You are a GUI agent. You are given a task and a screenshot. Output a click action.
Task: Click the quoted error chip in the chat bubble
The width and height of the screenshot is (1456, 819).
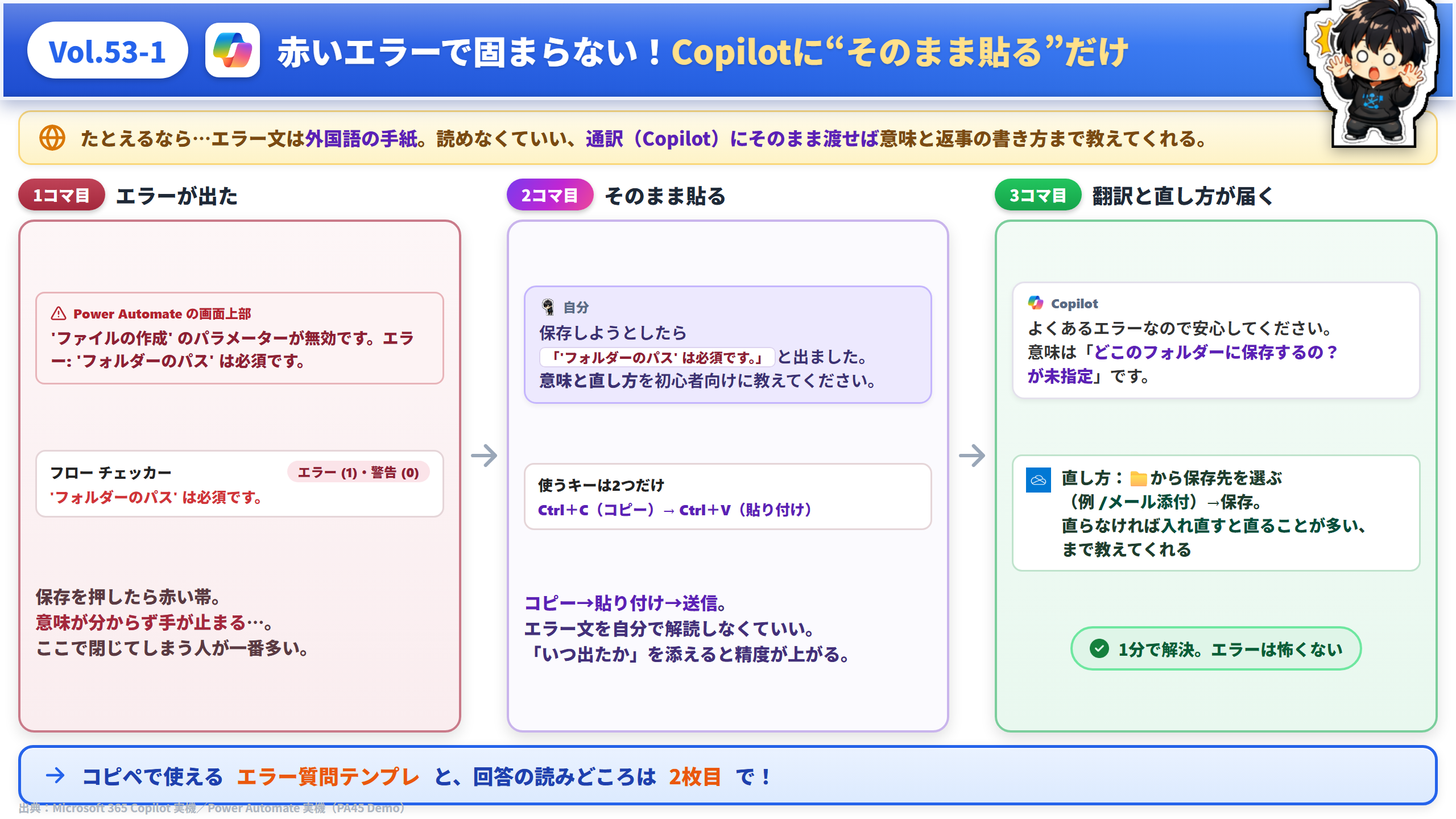coord(657,357)
